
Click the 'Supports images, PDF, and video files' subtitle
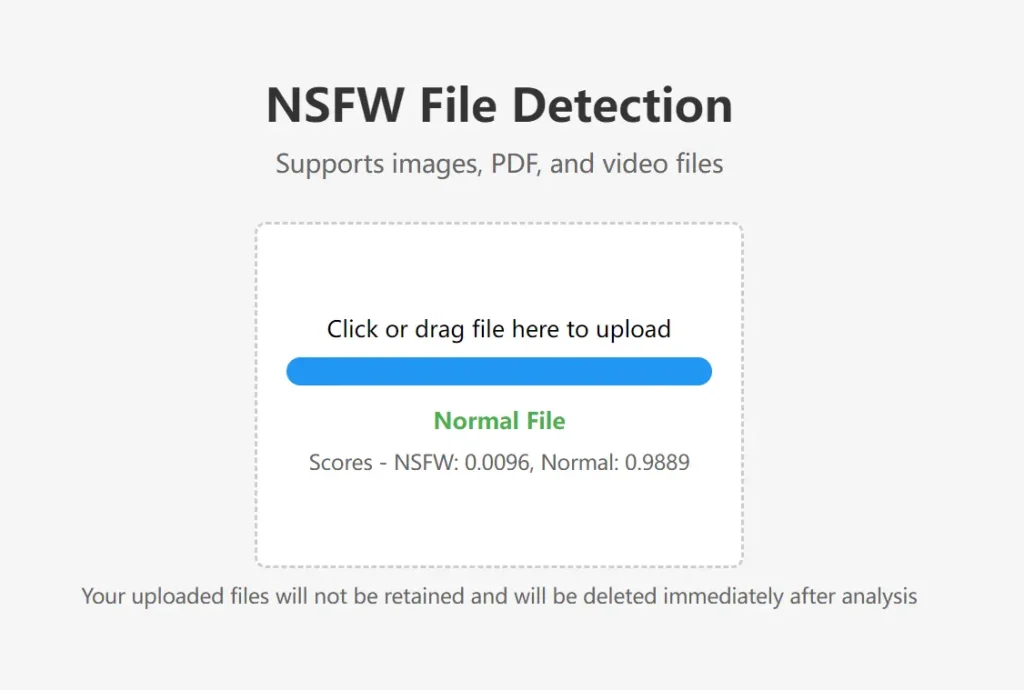[499, 163]
